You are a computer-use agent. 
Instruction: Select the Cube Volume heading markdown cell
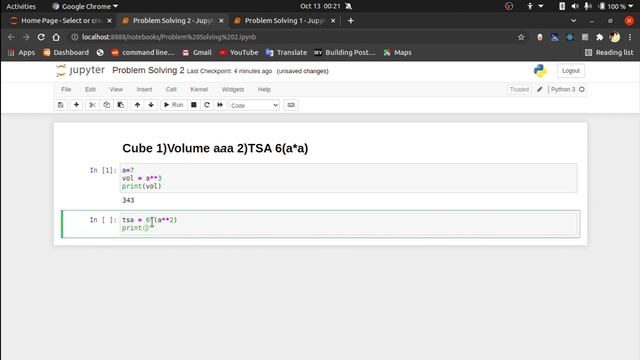tap(215, 148)
